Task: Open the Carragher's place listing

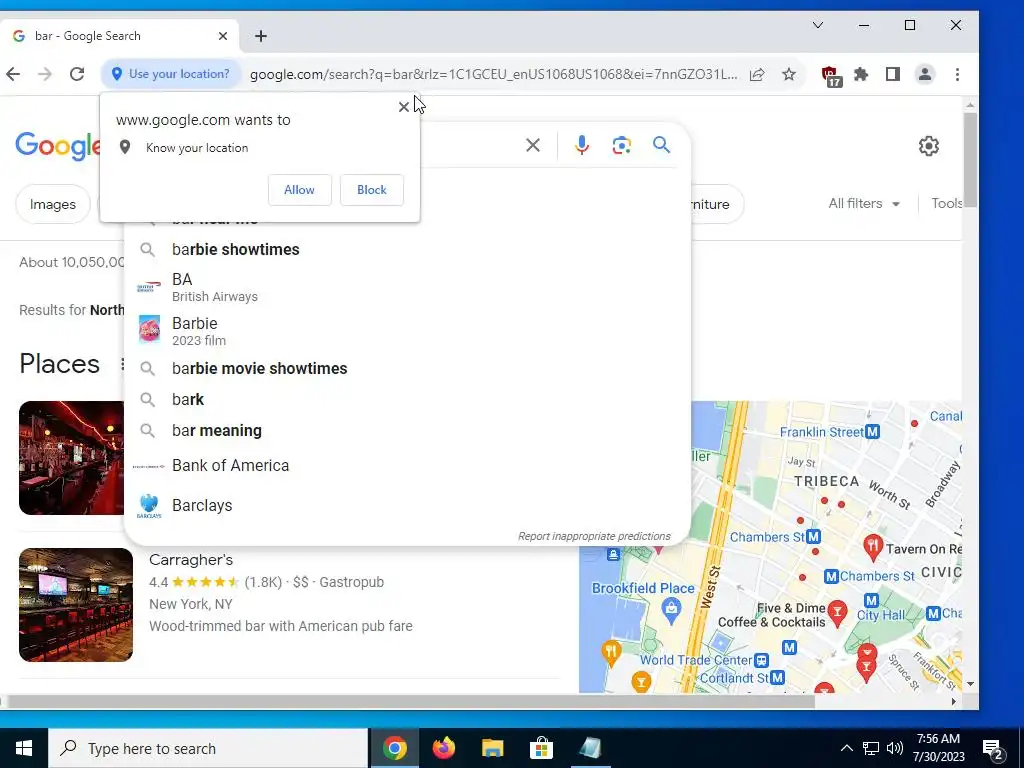Action: coord(191,560)
